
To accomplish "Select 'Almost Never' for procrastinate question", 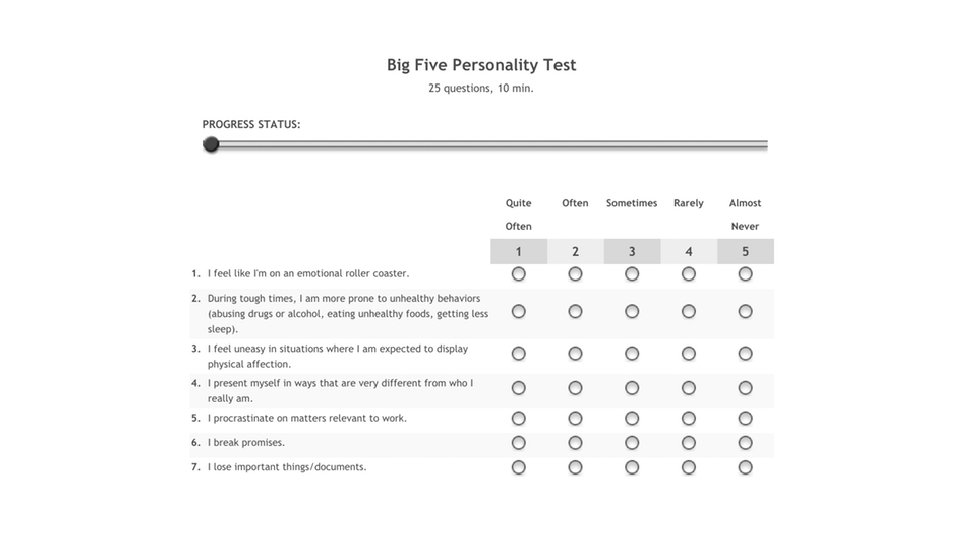I will click(745, 419).
